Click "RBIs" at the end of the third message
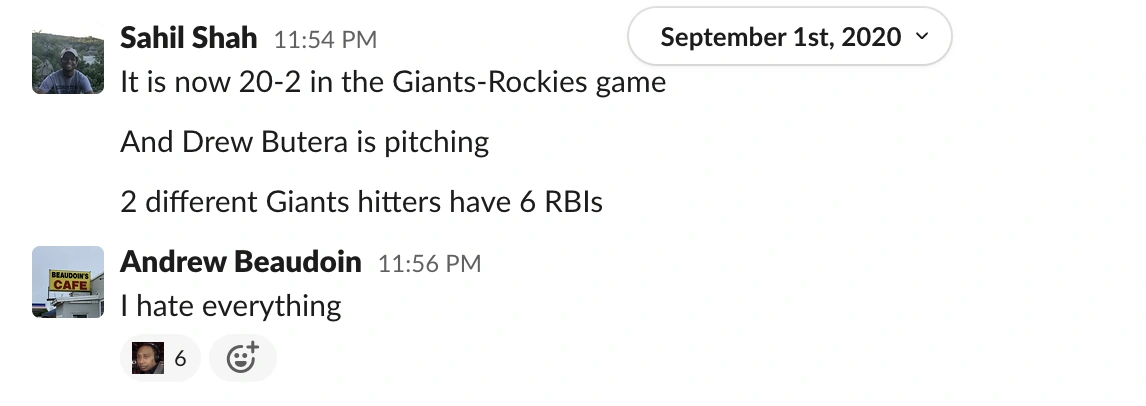The image size is (1146, 406). click(x=573, y=202)
